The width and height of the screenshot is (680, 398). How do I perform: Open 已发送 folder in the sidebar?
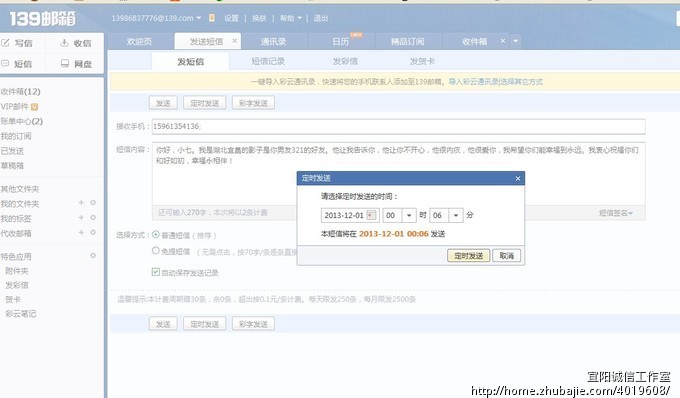tap(12, 151)
